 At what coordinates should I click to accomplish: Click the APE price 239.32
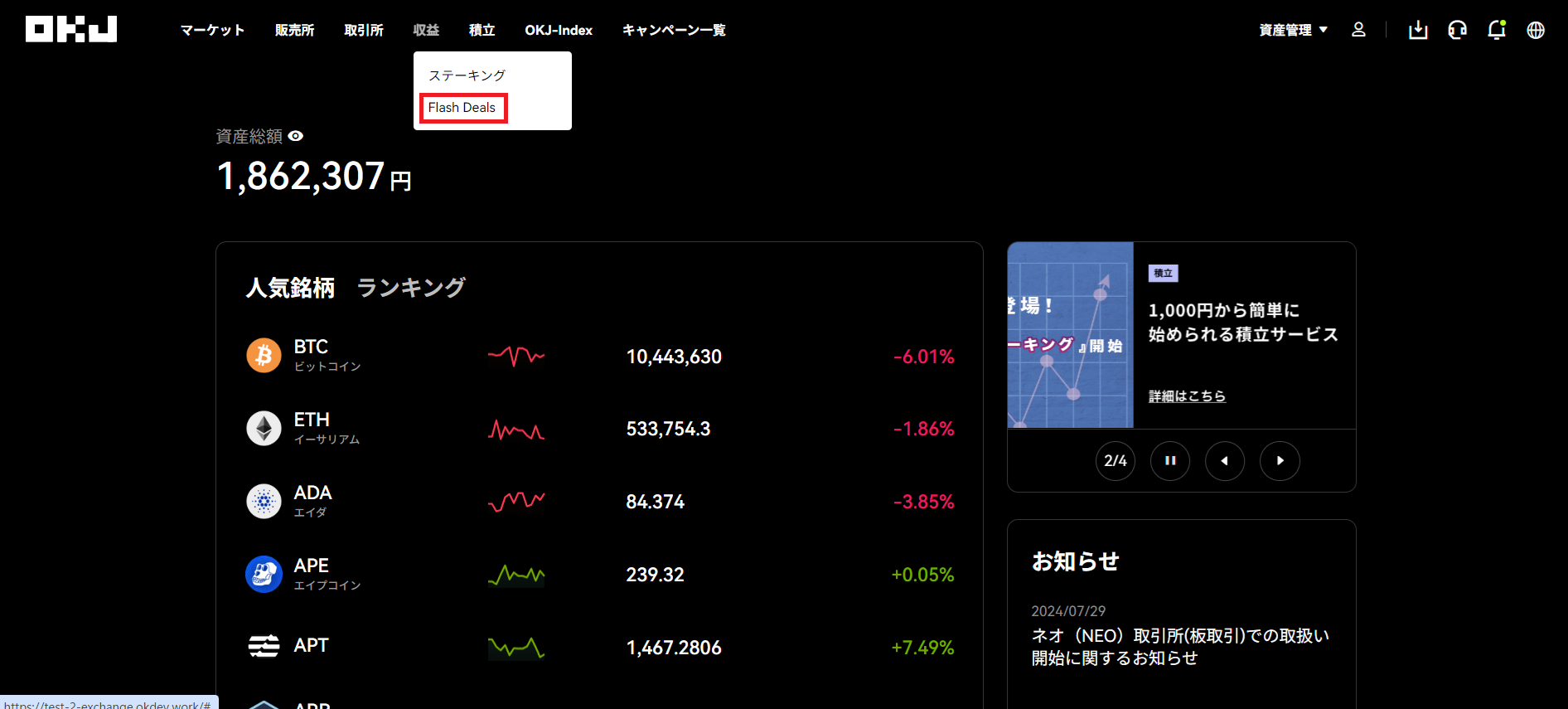tap(655, 575)
